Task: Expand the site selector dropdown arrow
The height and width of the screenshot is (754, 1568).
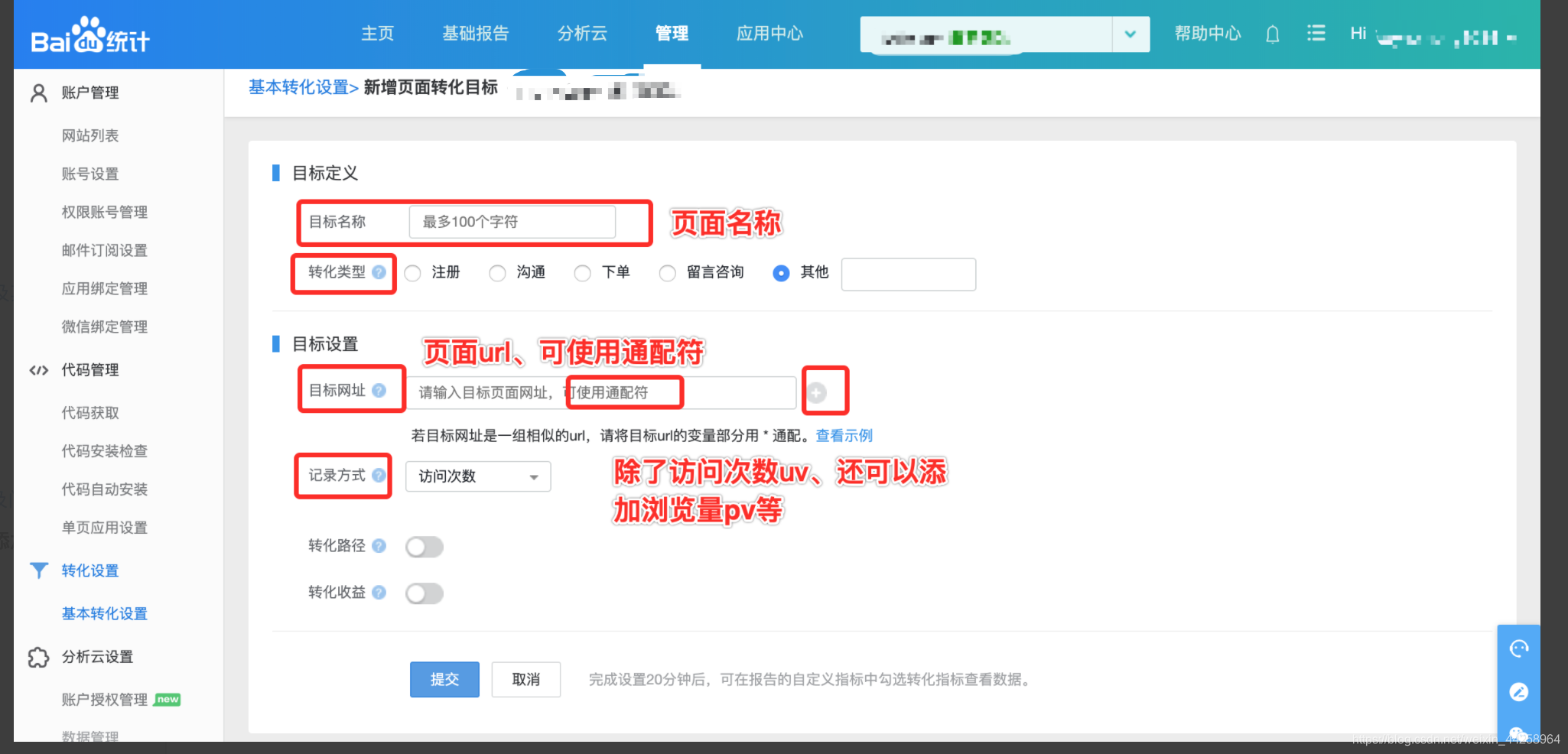Action: 1130,34
